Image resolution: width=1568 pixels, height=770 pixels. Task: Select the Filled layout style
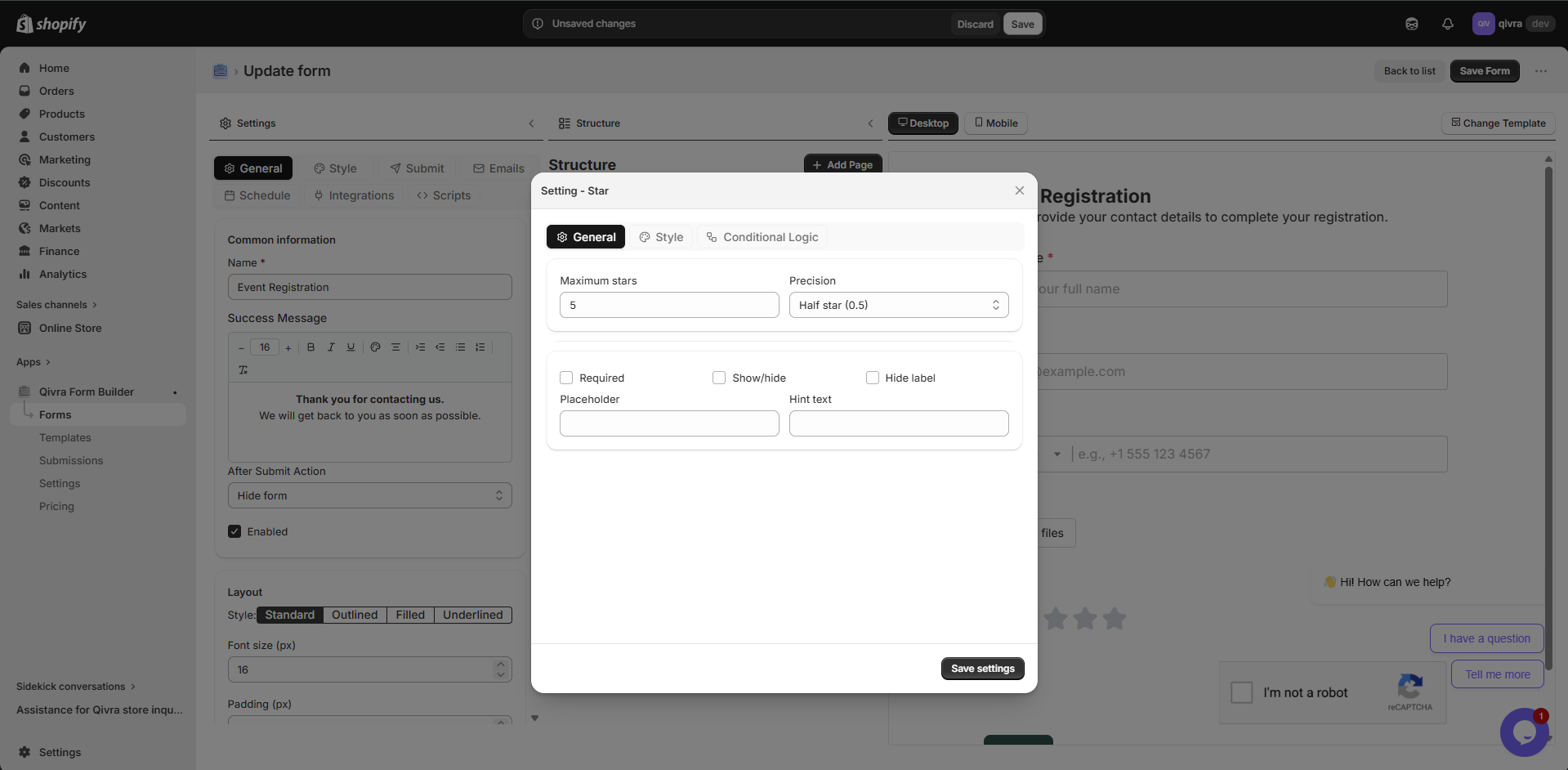(410, 615)
